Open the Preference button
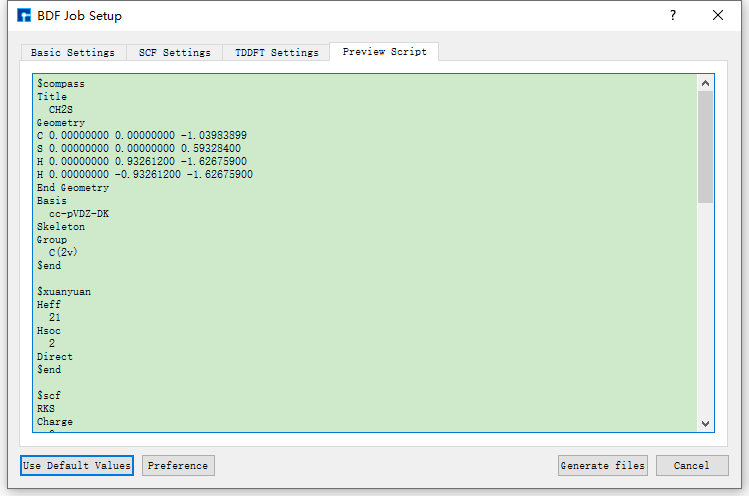The image size is (749, 496). pyautogui.click(x=178, y=465)
